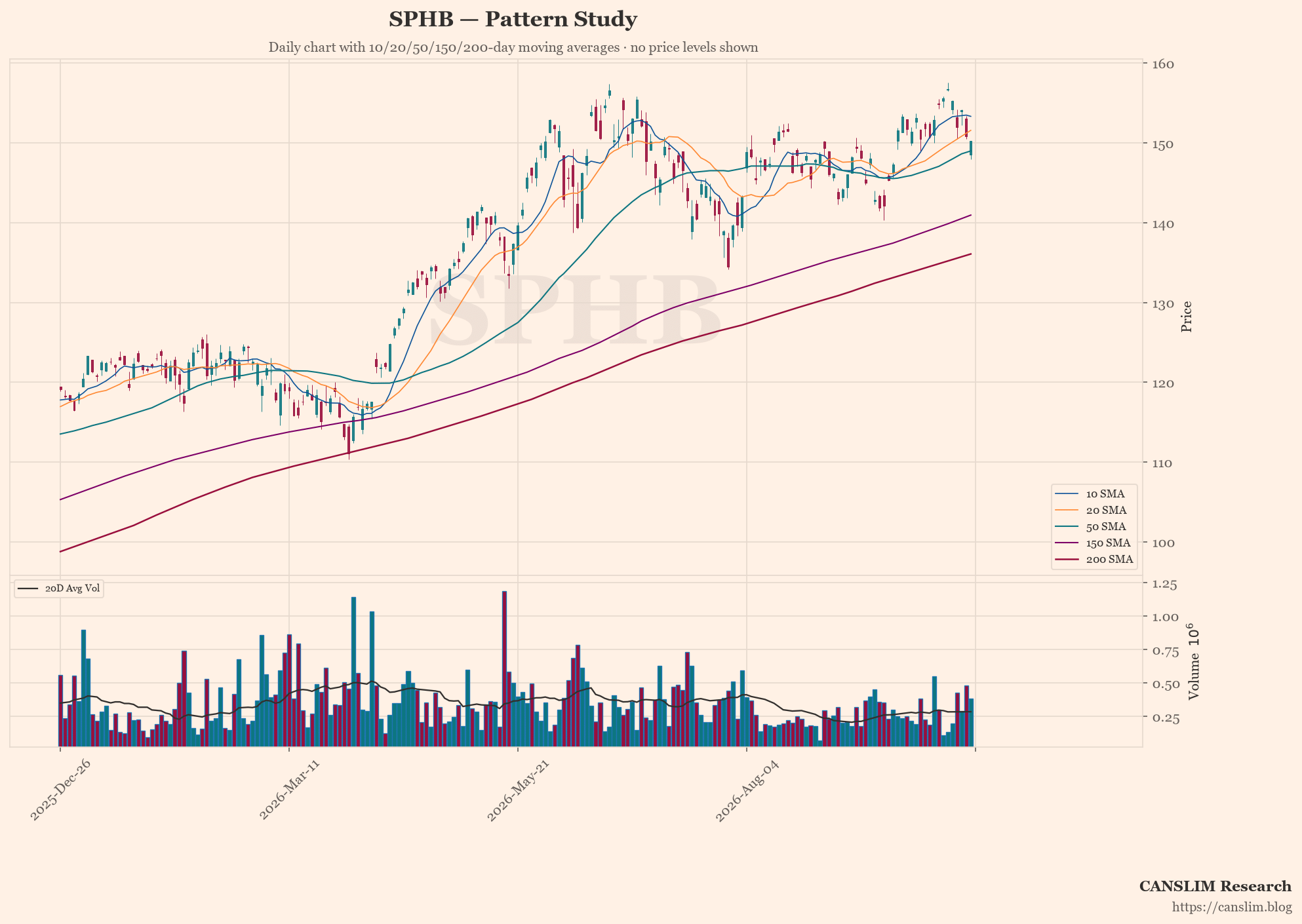The image size is (1302, 924).
Task: Click the daily chart subtitle text
Action: 513,47
